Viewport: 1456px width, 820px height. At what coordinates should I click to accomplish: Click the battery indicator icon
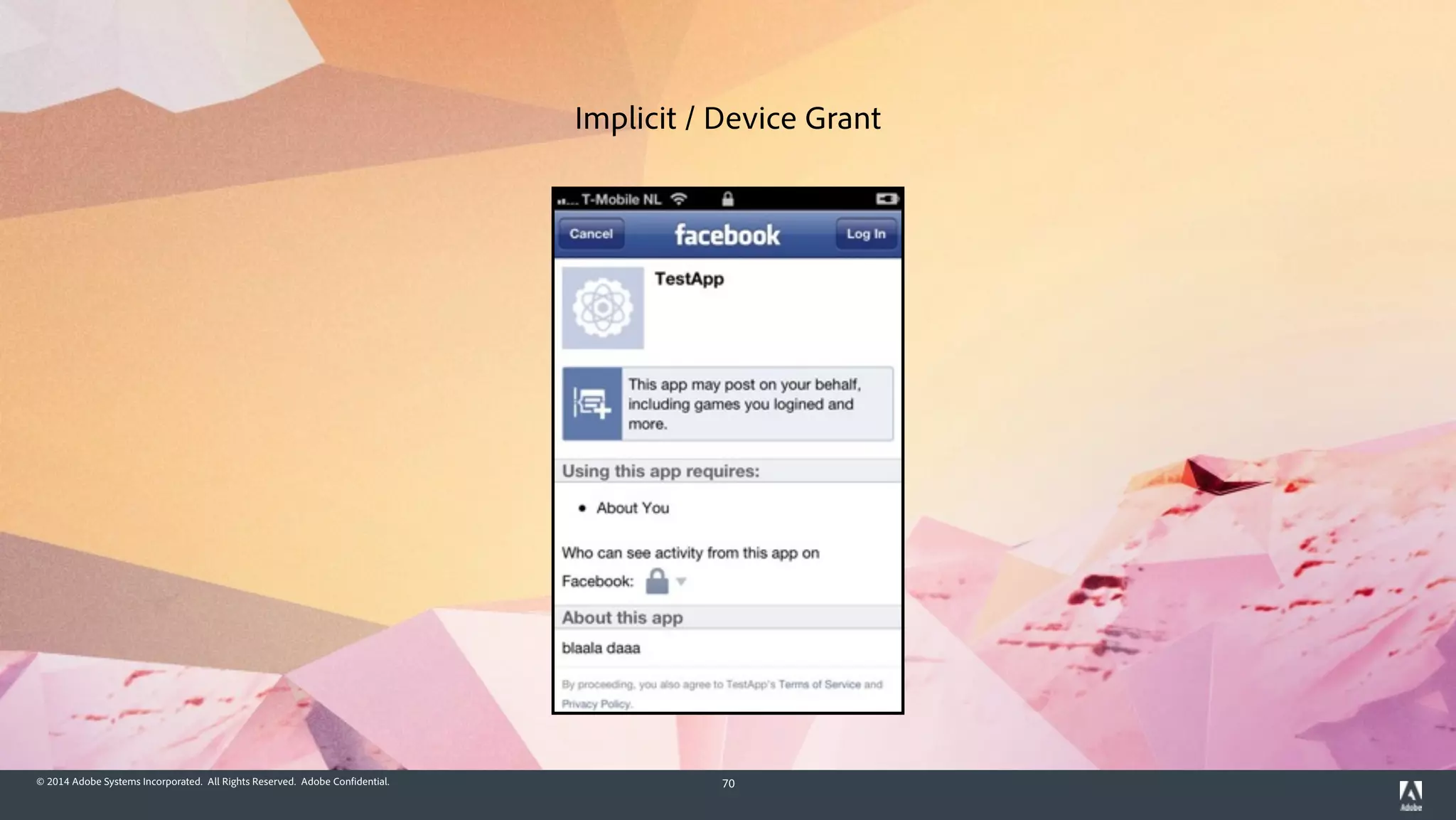pyautogui.click(x=886, y=199)
